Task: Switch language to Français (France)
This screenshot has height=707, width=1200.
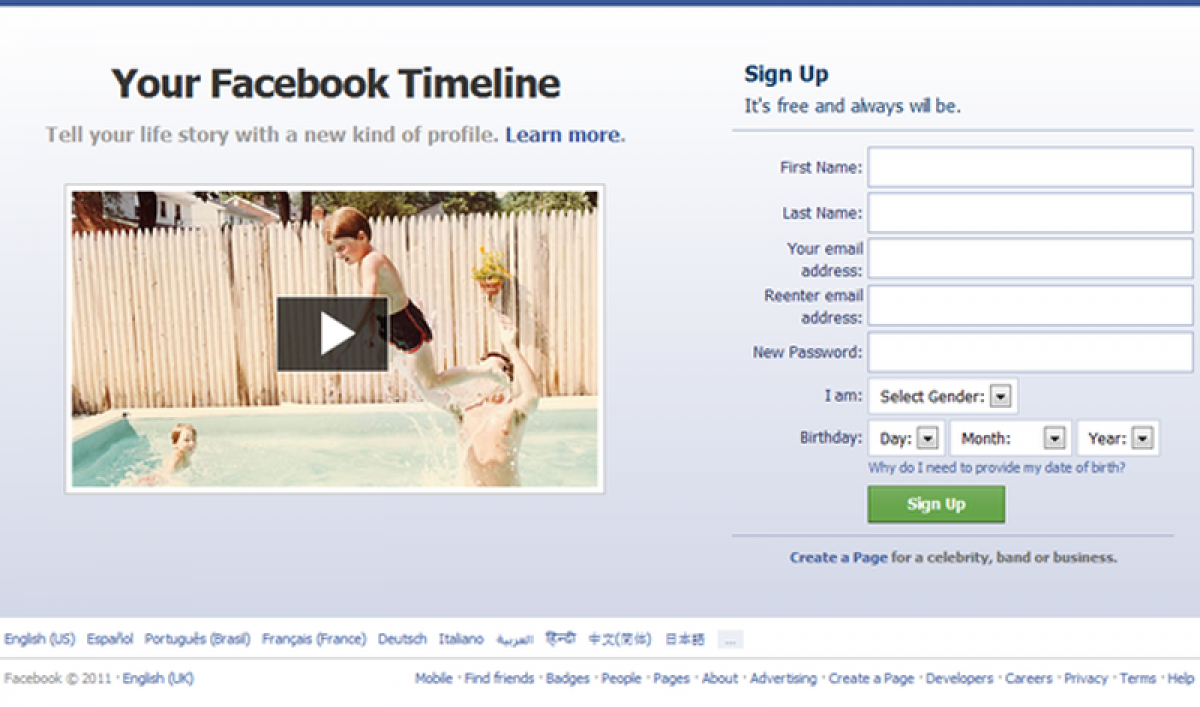Action: point(314,639)
